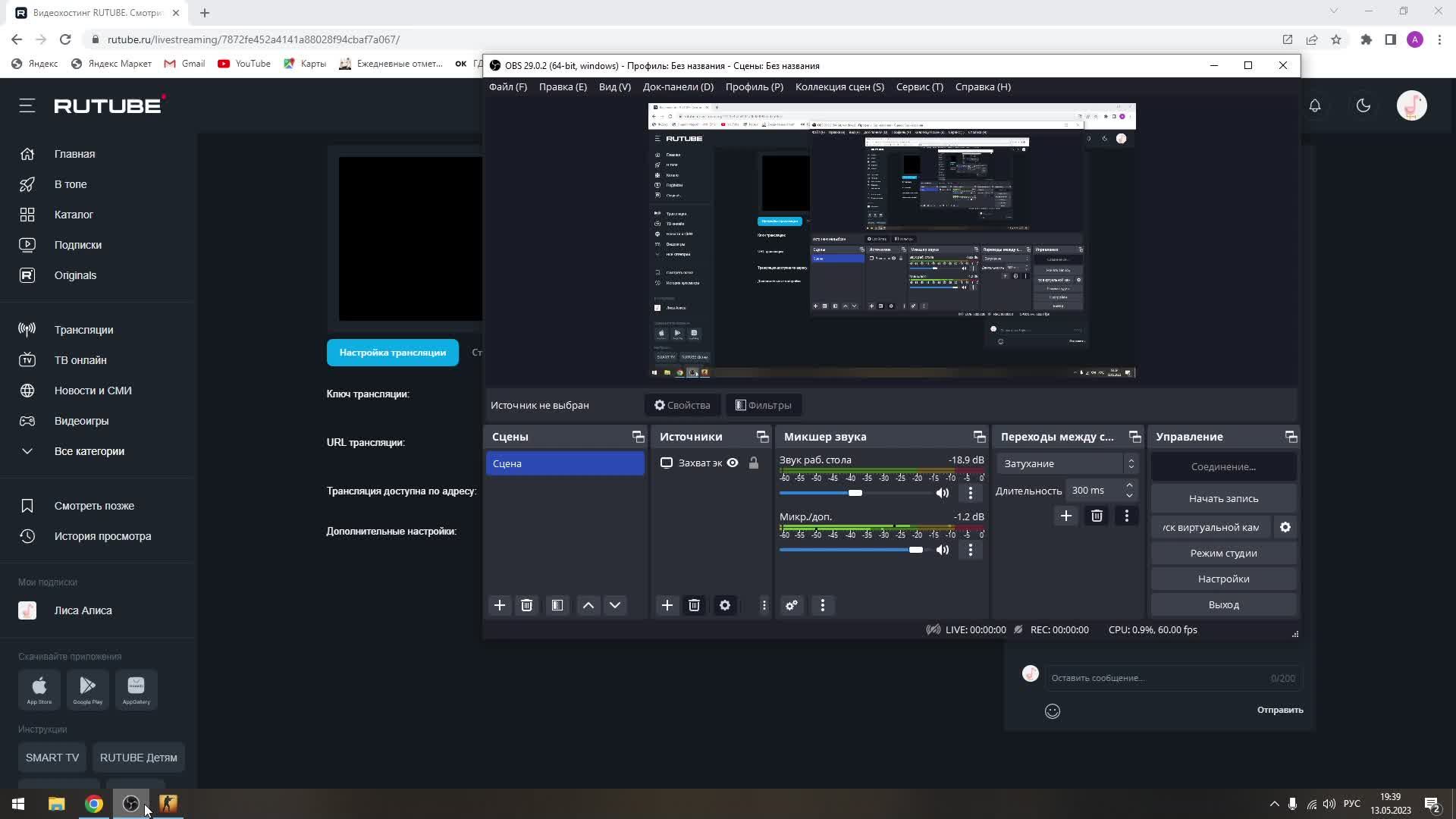Viewport: 1456px width, 819px height.
Task: Hide the screen capture source via eye icon
Action: tap(733, 463)
